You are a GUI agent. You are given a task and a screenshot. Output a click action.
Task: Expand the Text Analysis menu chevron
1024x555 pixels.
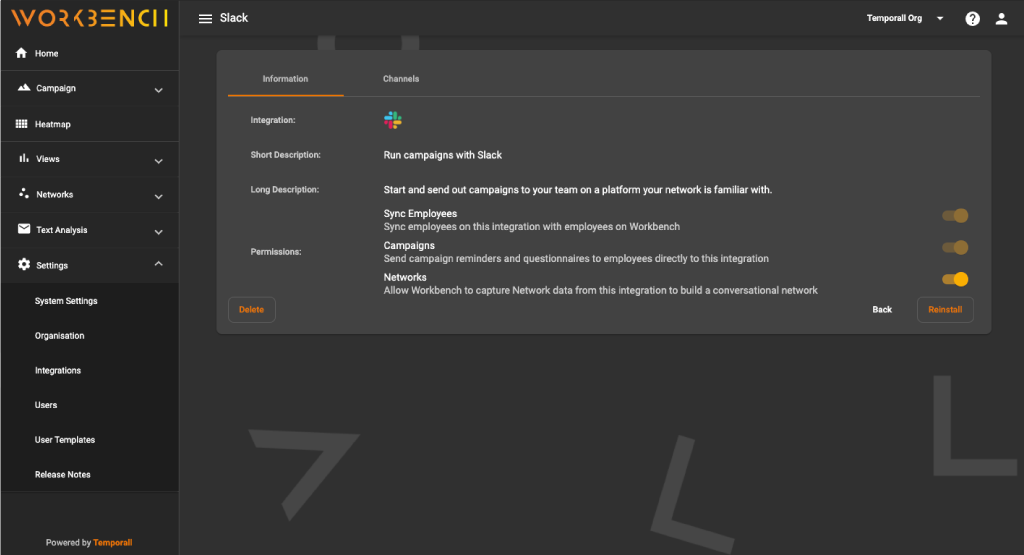[x=158, y=232]
